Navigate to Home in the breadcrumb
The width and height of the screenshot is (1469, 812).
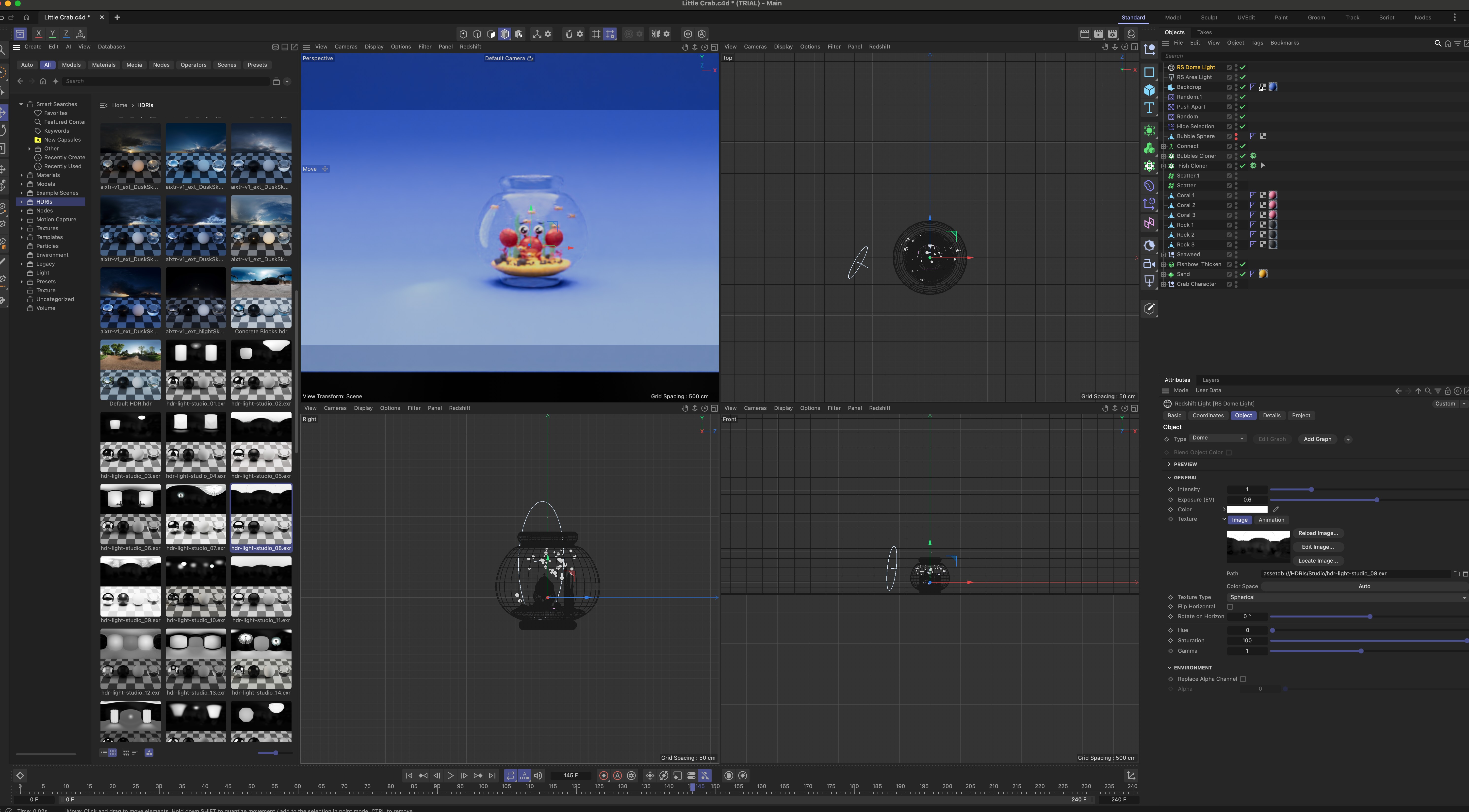[x=120, y=105]
